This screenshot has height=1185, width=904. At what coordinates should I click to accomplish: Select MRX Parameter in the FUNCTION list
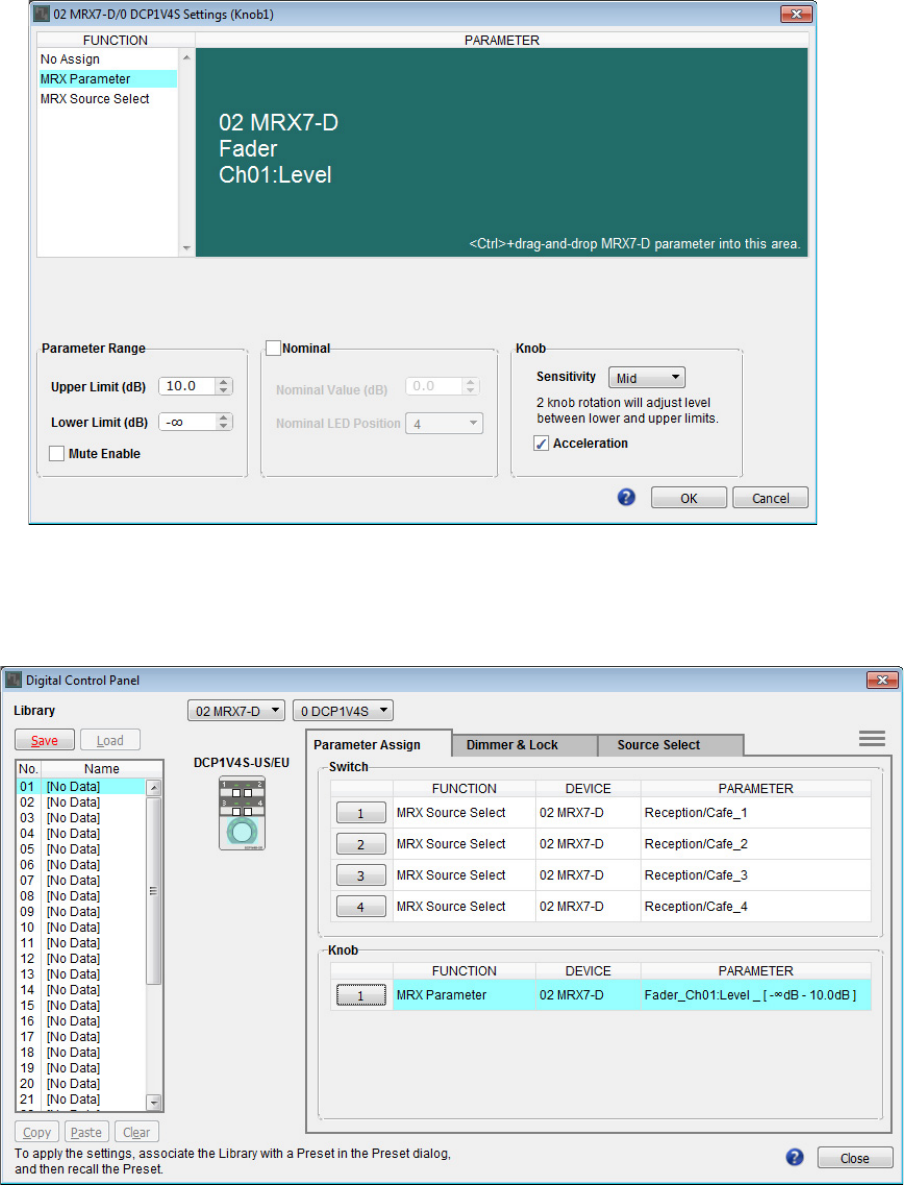tap(107, 79)
